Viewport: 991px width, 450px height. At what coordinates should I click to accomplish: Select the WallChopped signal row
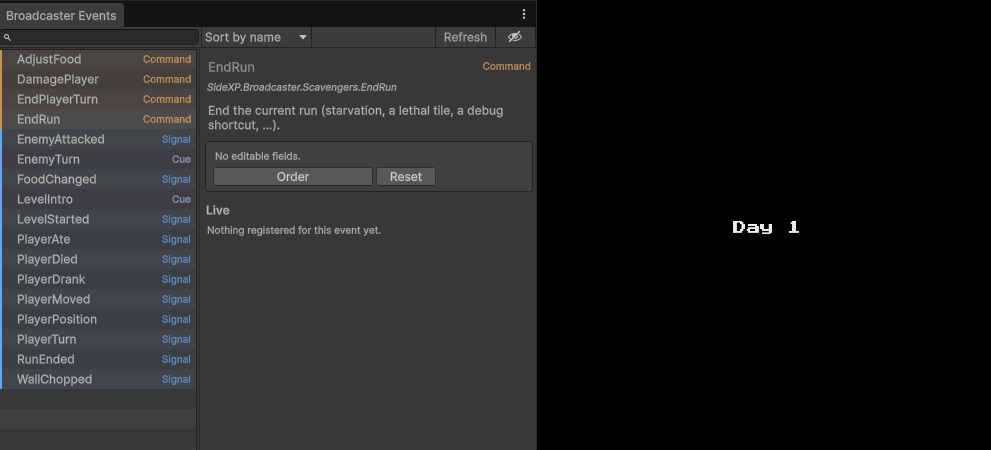point(98,379)
